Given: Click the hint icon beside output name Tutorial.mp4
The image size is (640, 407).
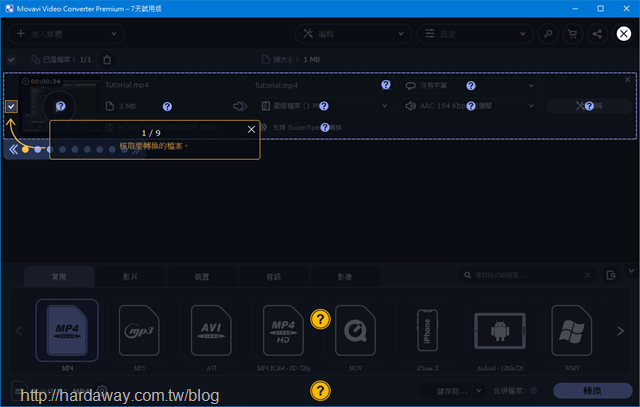Looking at the screenshot, I should [386, 85].
